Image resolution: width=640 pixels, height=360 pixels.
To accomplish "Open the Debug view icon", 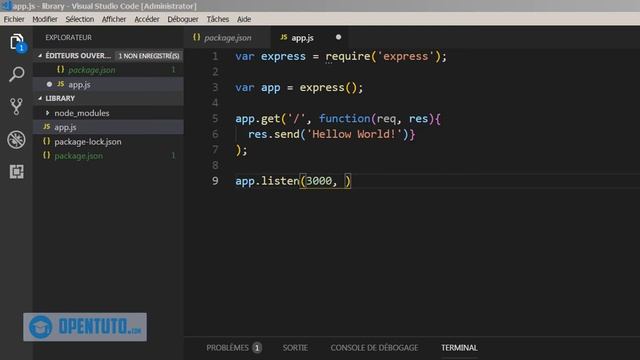I will point(16,140).
